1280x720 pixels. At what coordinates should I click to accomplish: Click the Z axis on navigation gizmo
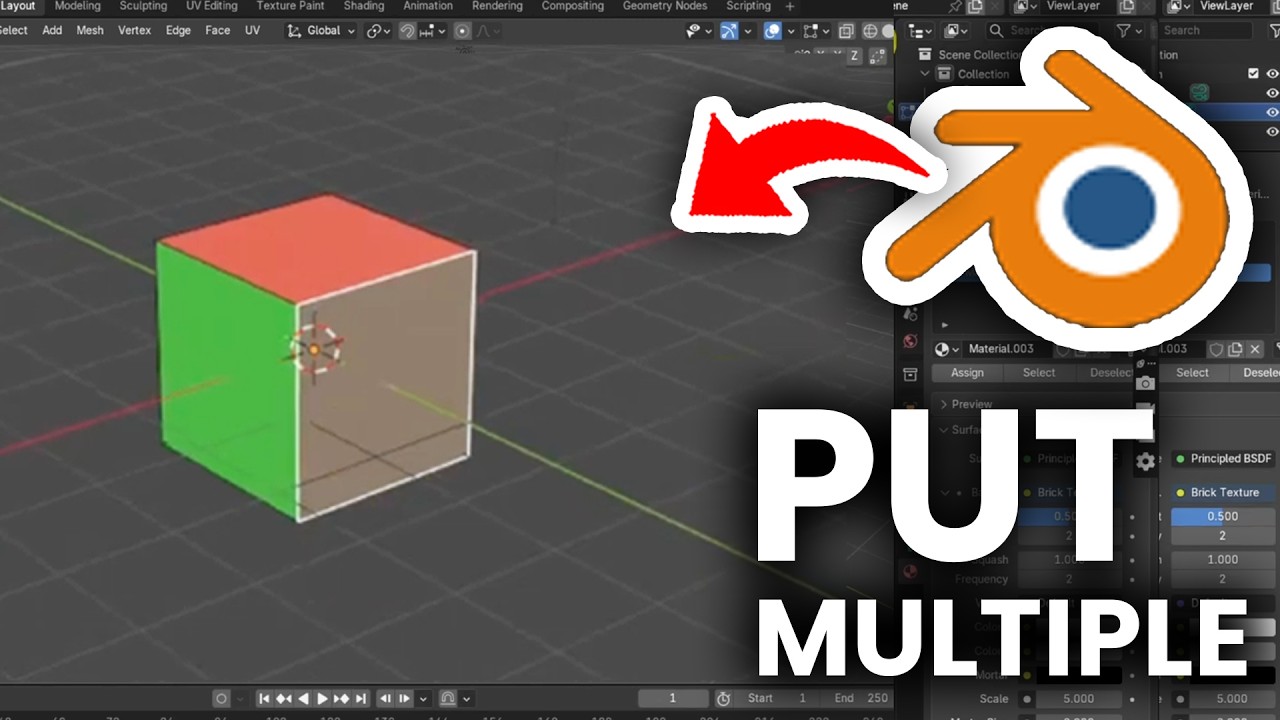(x=855, y=56)
